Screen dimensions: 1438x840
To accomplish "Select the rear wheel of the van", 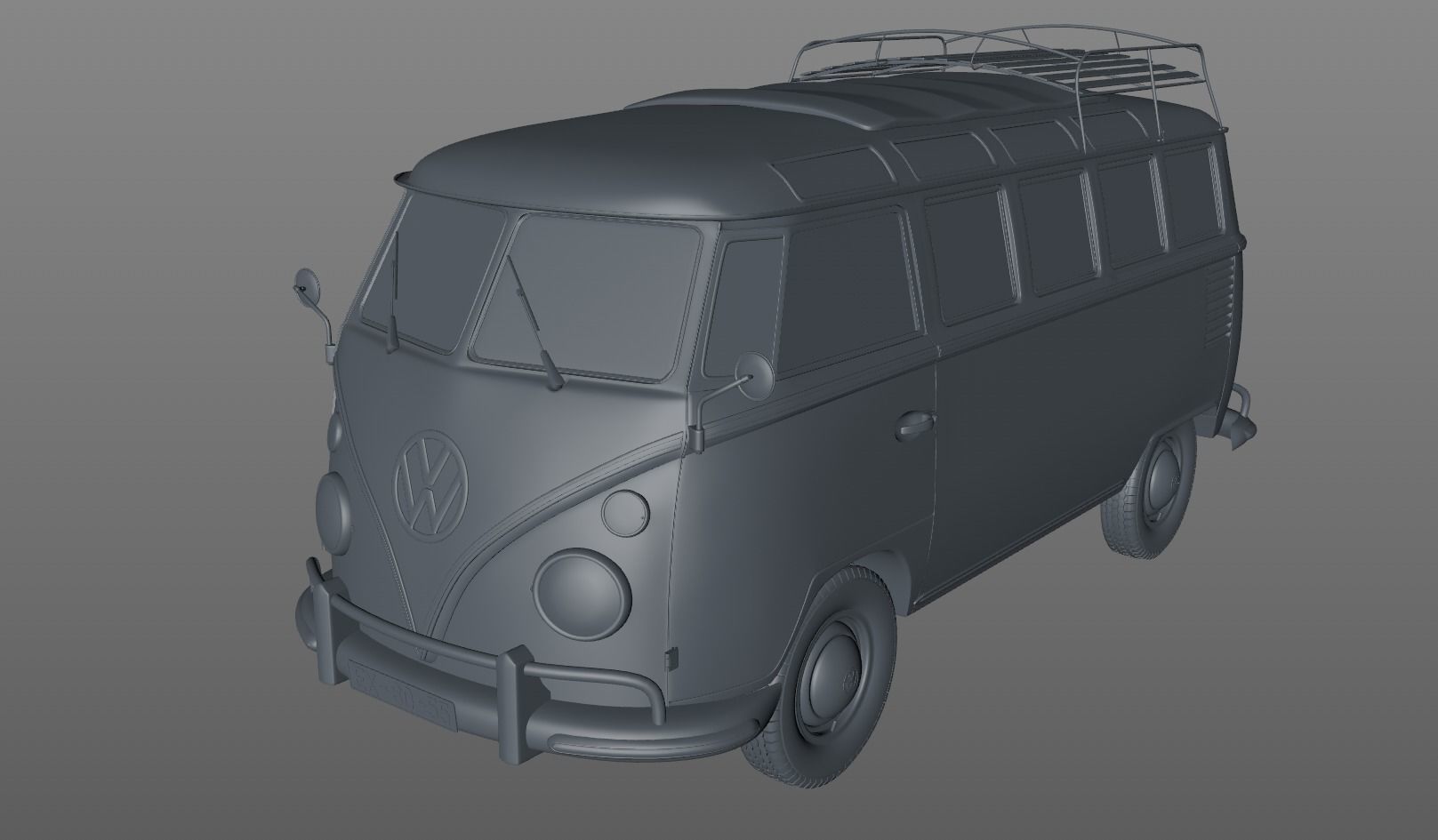I will coord(1151,490).
